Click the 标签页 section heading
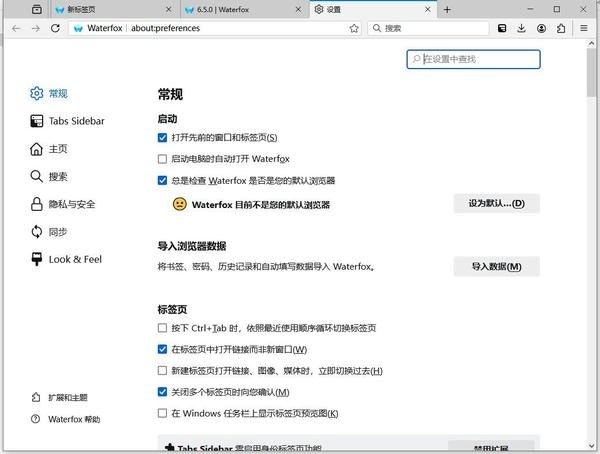Viewport: 600px width, 454px height. point(172,309)
